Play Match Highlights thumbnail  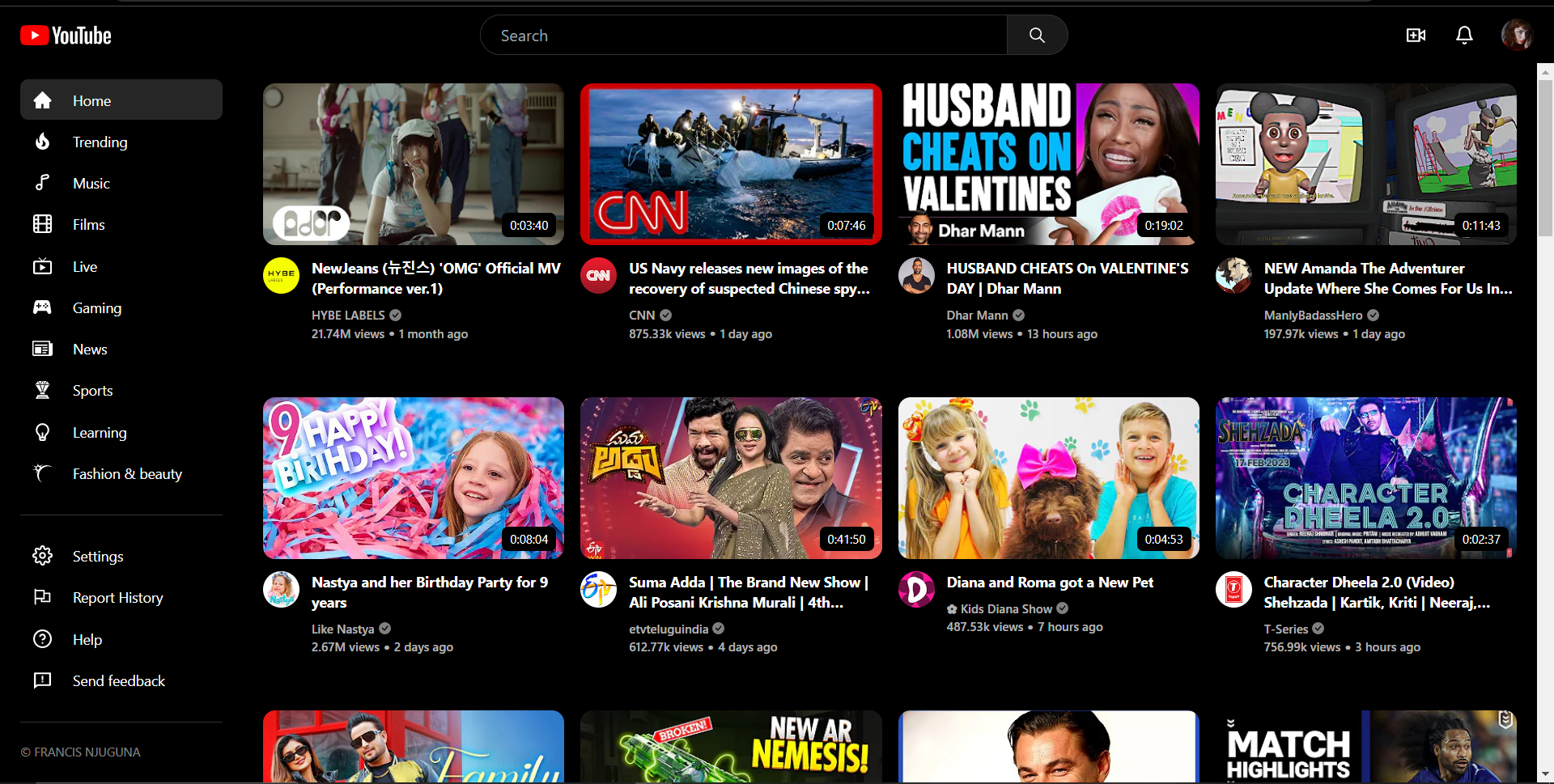(x=1366, y=747)
